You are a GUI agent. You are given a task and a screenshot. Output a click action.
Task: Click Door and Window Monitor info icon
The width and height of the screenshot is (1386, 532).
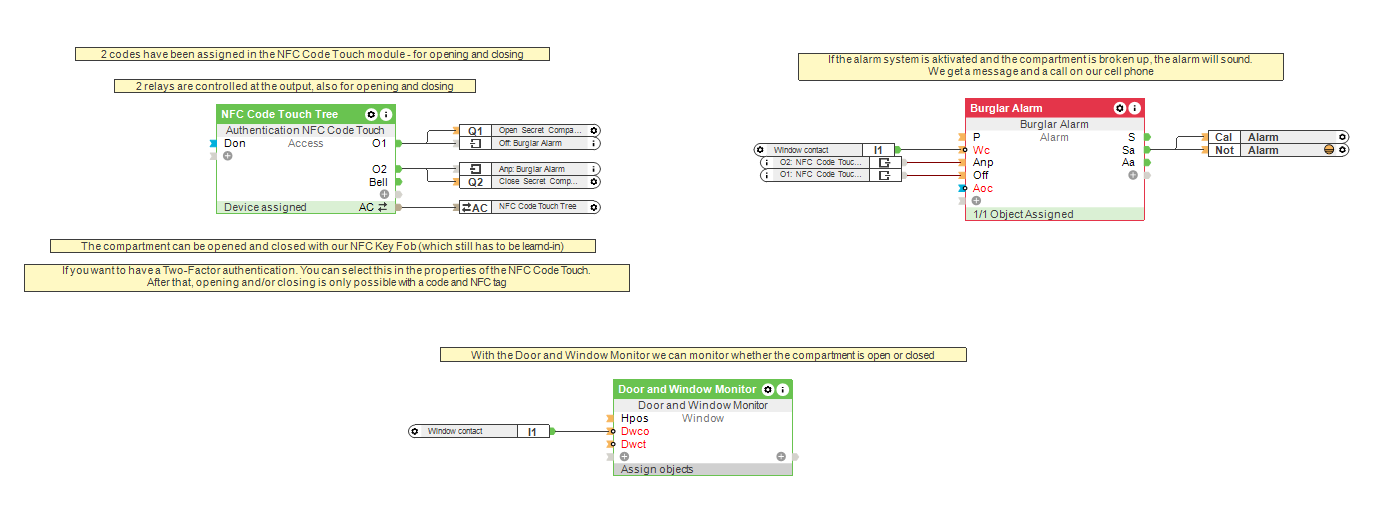pyautogui.click(x=783, y=389)
